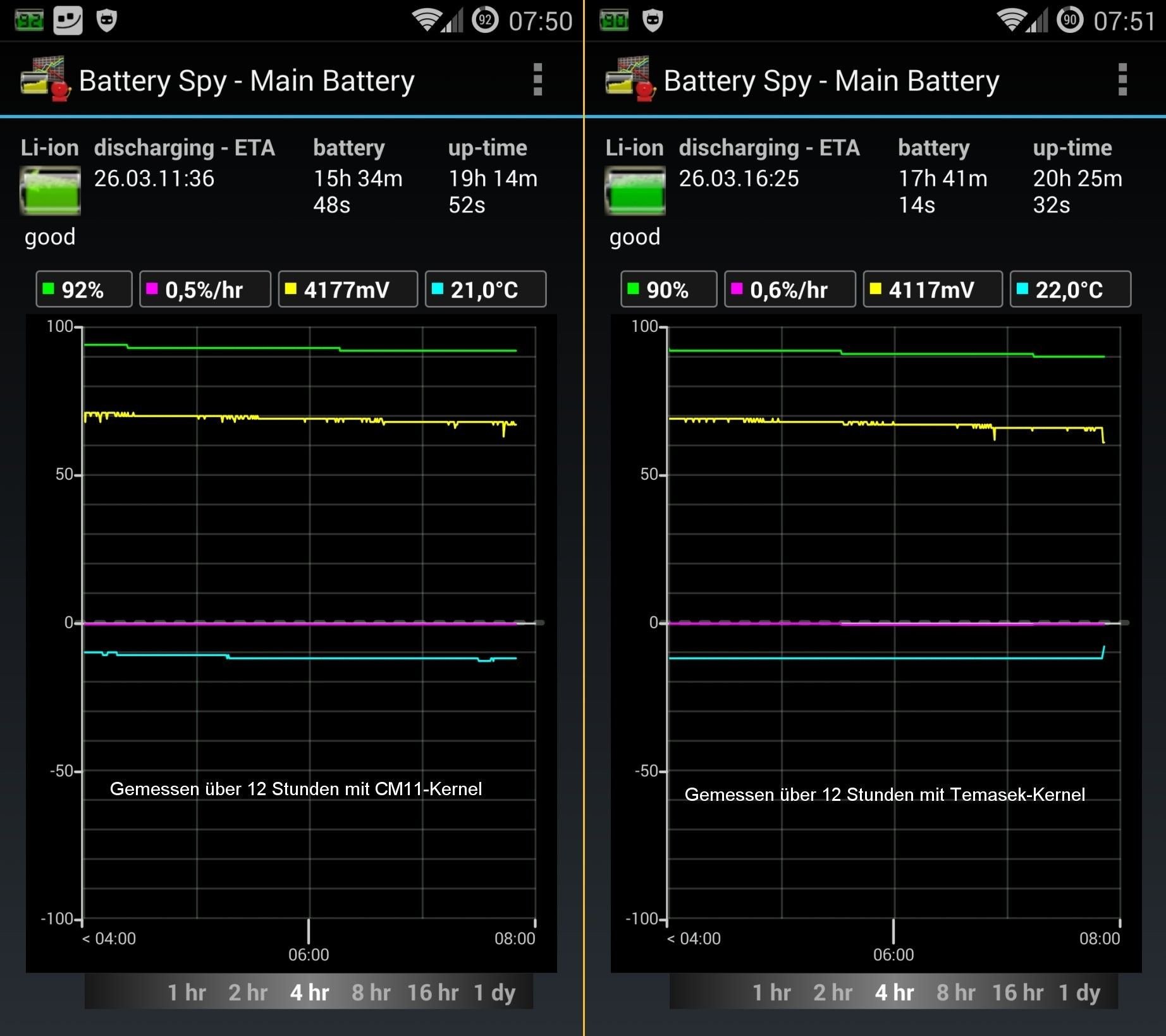
Task: Select 1 dy range in left graph
Action: (495, 992)
